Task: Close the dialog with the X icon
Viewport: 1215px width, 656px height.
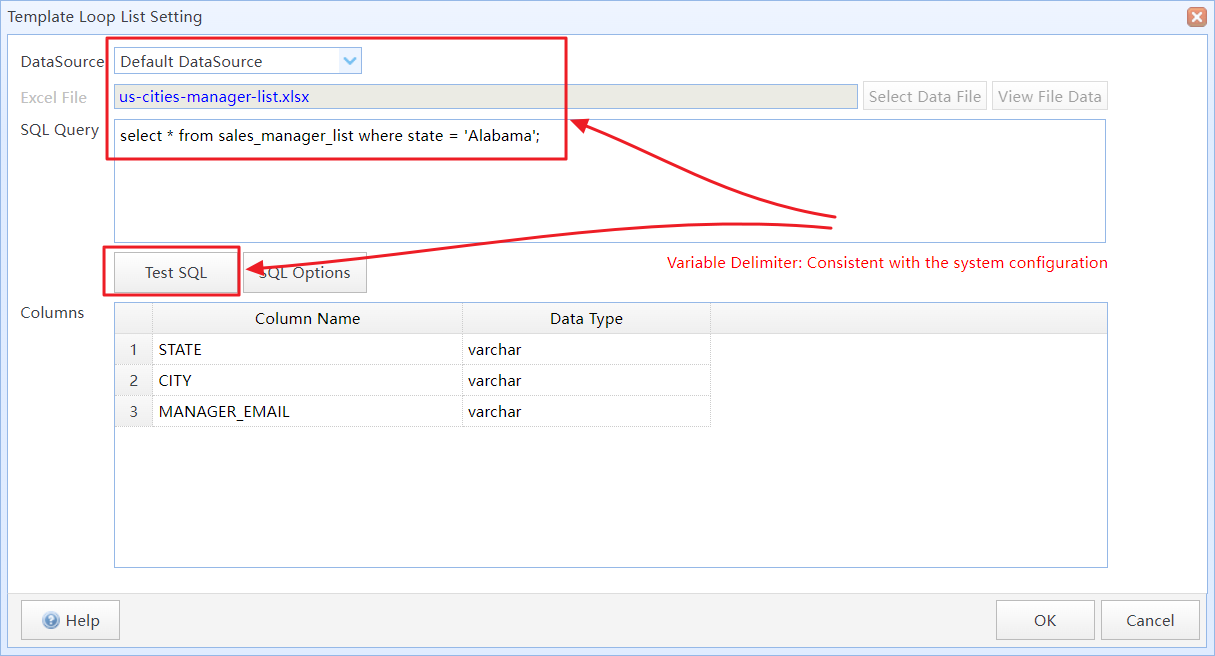Action: (1196, 17)
